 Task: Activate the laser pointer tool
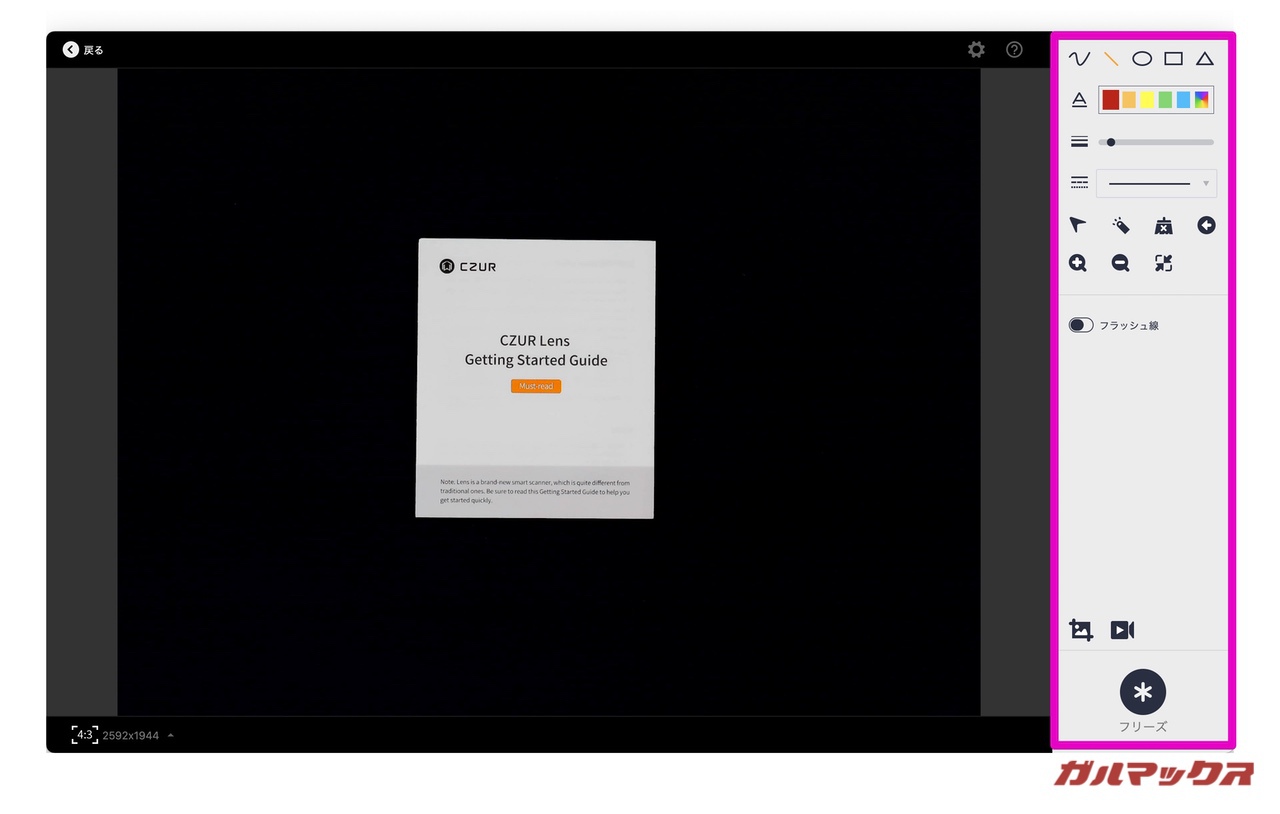point(1121,226)
